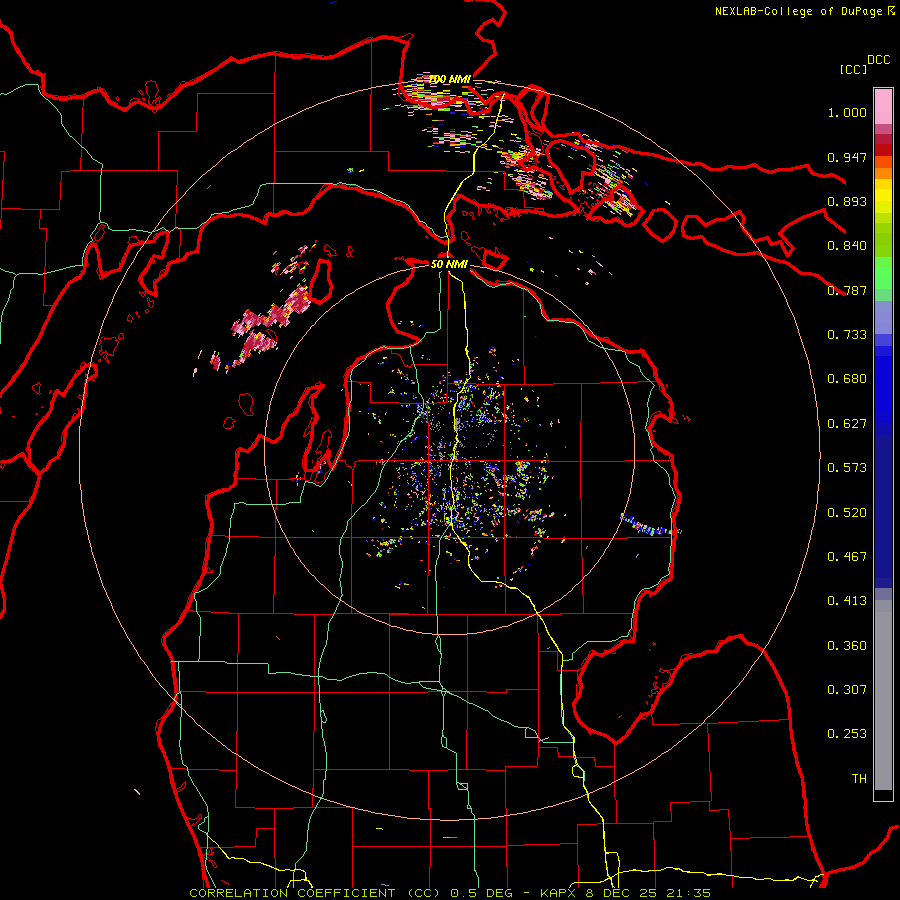This screenshot has height=900, width=900.
Task: Click the 1.000 value on the scale
Action: coord(847,112)
